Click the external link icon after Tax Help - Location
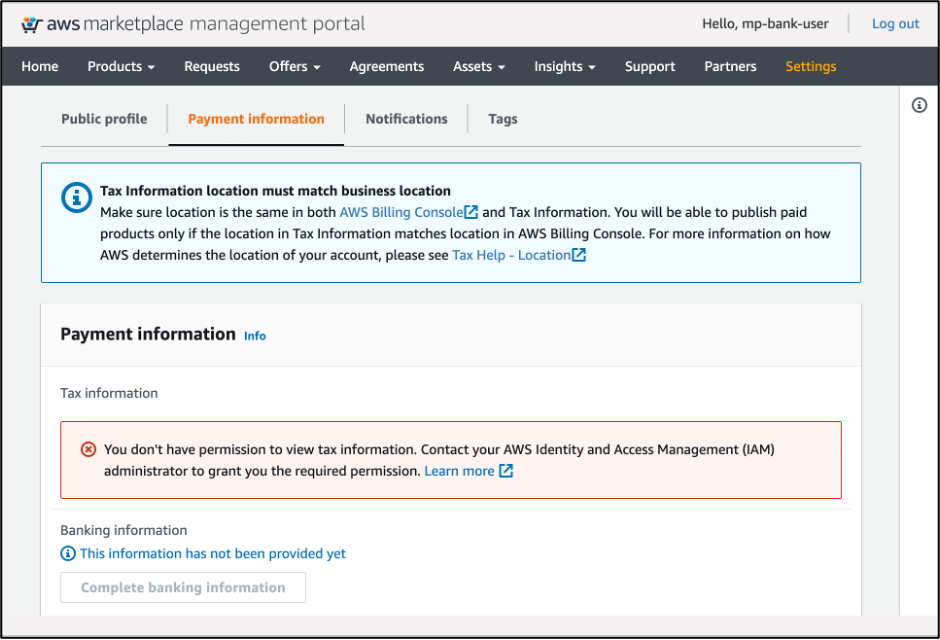Image resolution: width=940 pixels, height=640 pixels. click(580, 254)
